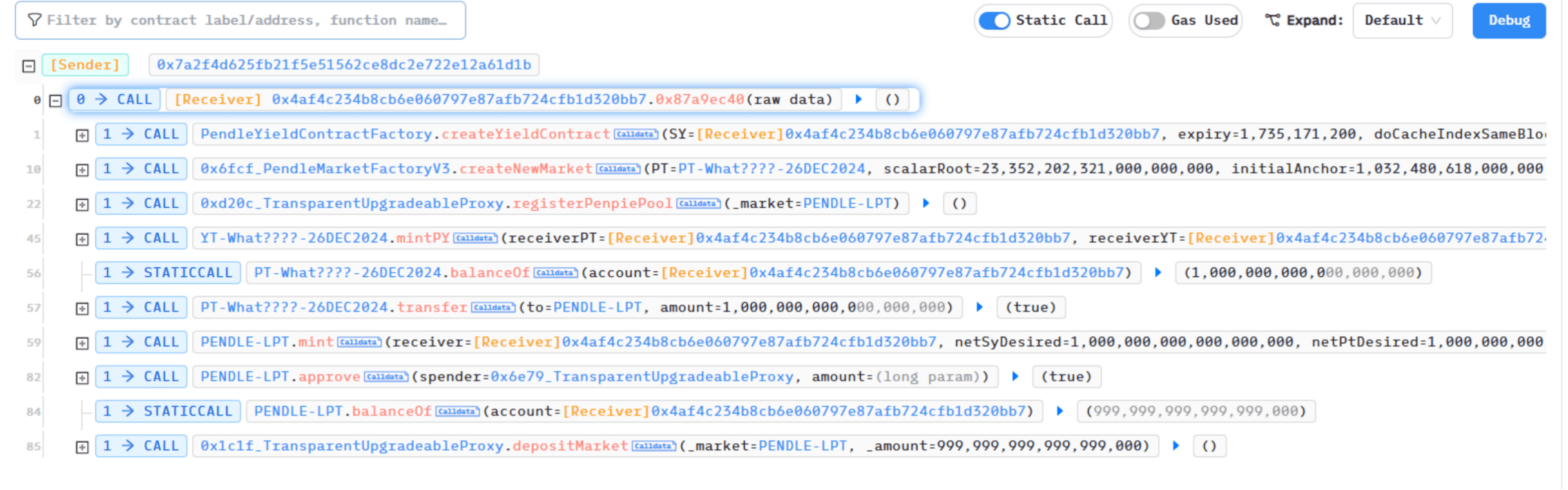Expand the createNewMarket call subtree
This screenshot has height=490, width=1568.
coord(82,169)
